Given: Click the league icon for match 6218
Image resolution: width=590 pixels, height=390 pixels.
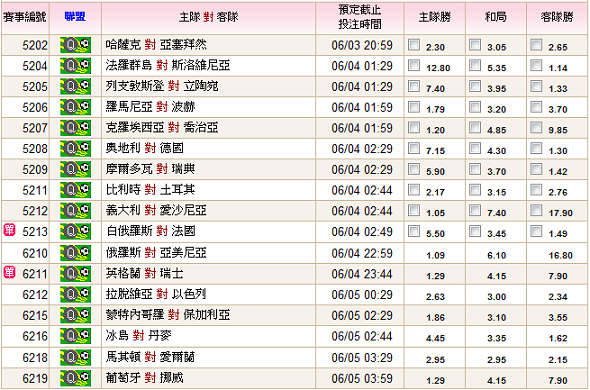Looking at the screenshot, I should click(x=75, y=357).
